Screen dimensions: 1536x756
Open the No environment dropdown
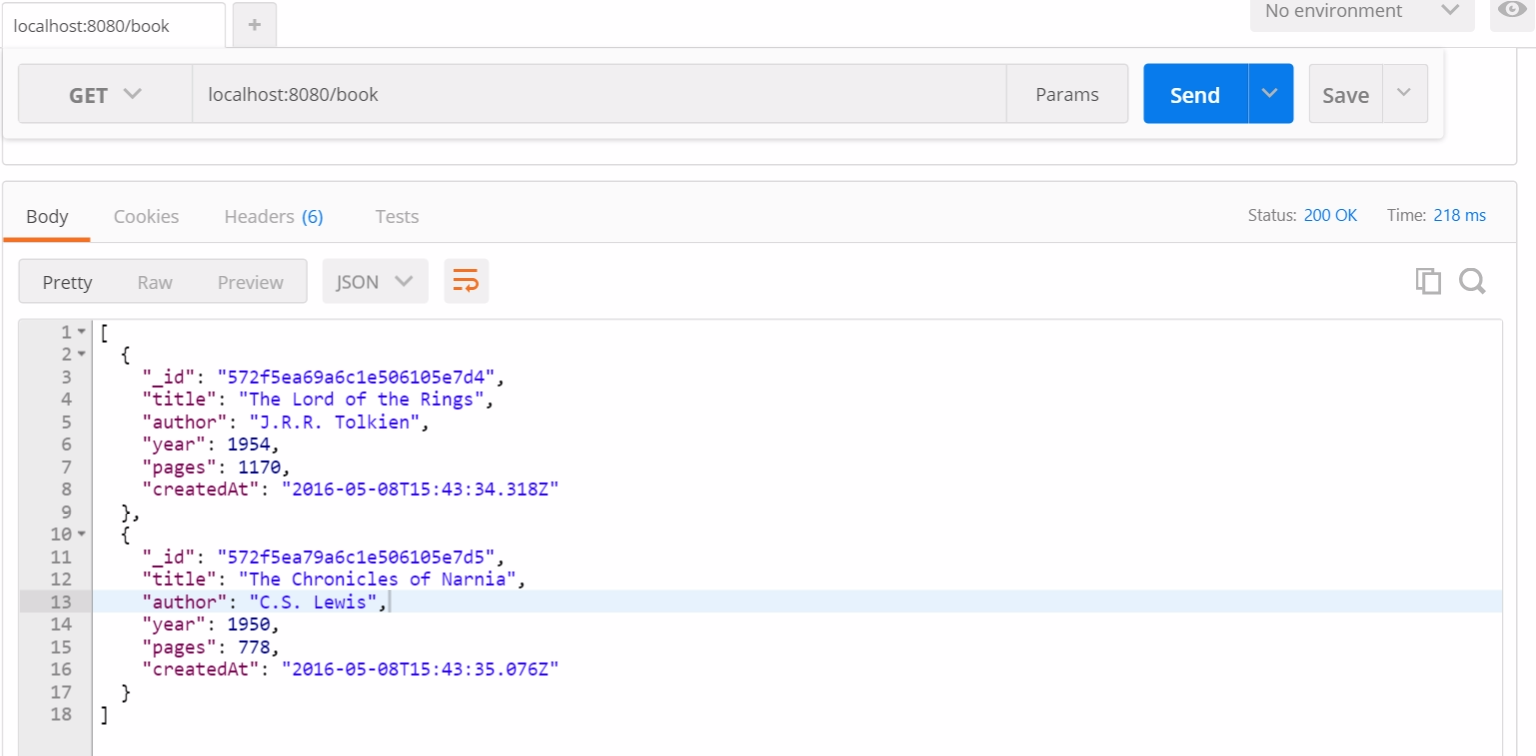(x=1361, y=12)
